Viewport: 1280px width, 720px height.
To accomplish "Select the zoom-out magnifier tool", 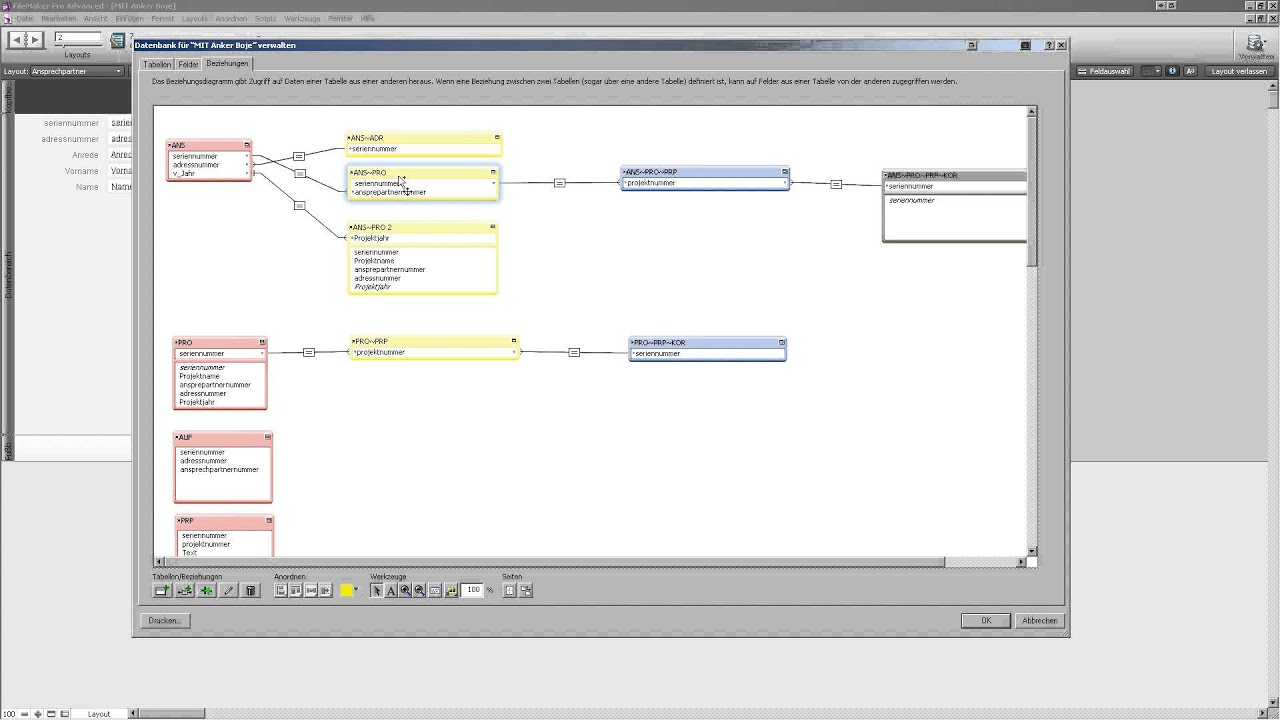I will [x=420, y=591].
